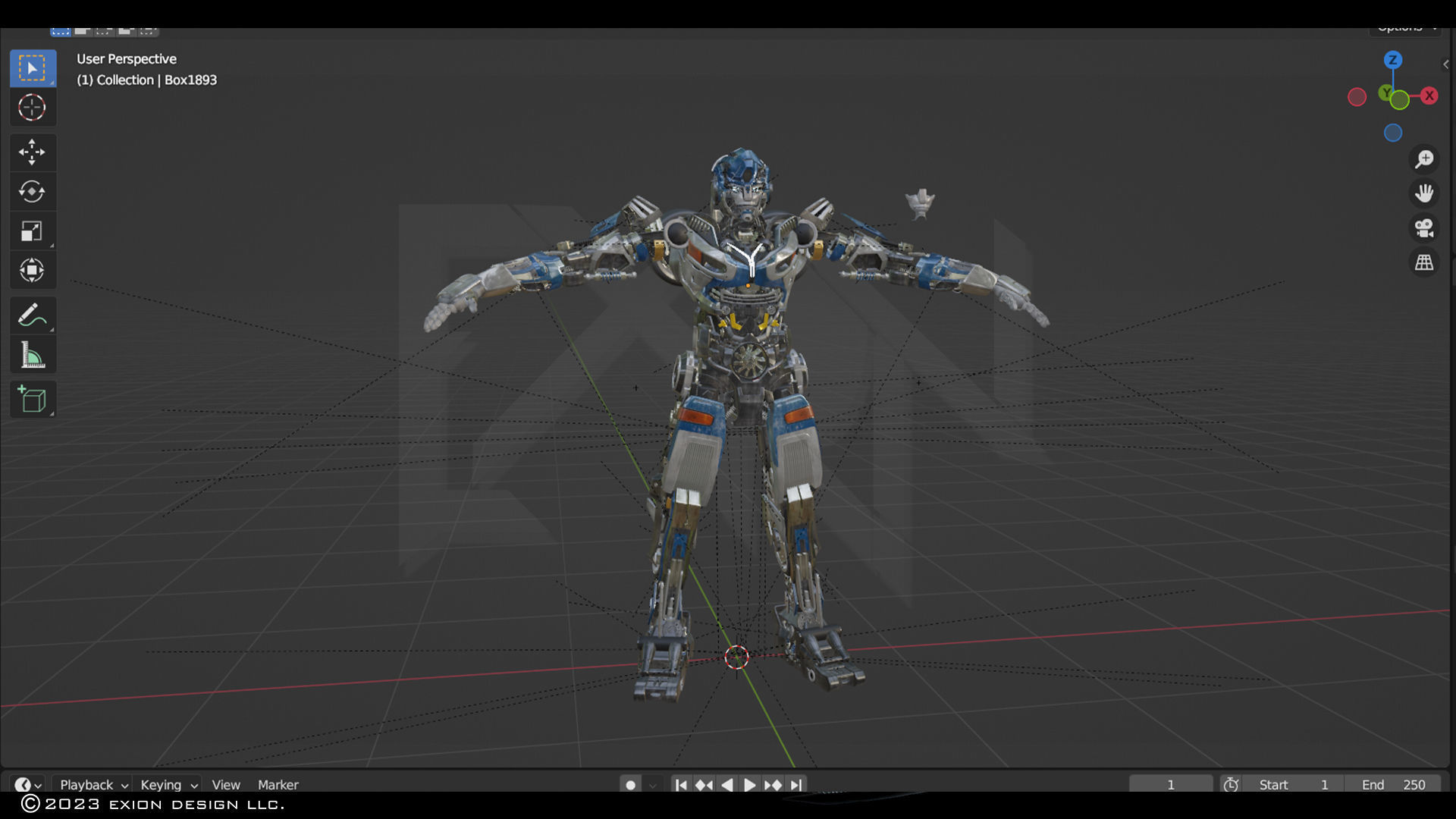
Task: Click the 'User Perspective' viewport label
Action: tap(127, 59)
